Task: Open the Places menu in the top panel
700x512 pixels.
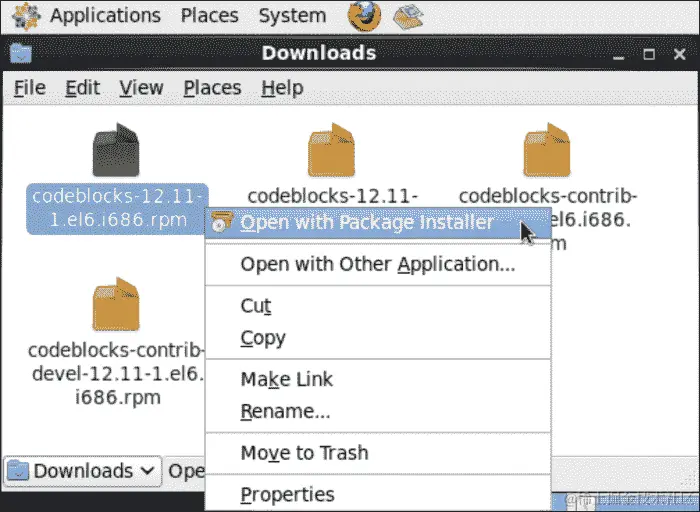Action: click(x=209, y=16)
